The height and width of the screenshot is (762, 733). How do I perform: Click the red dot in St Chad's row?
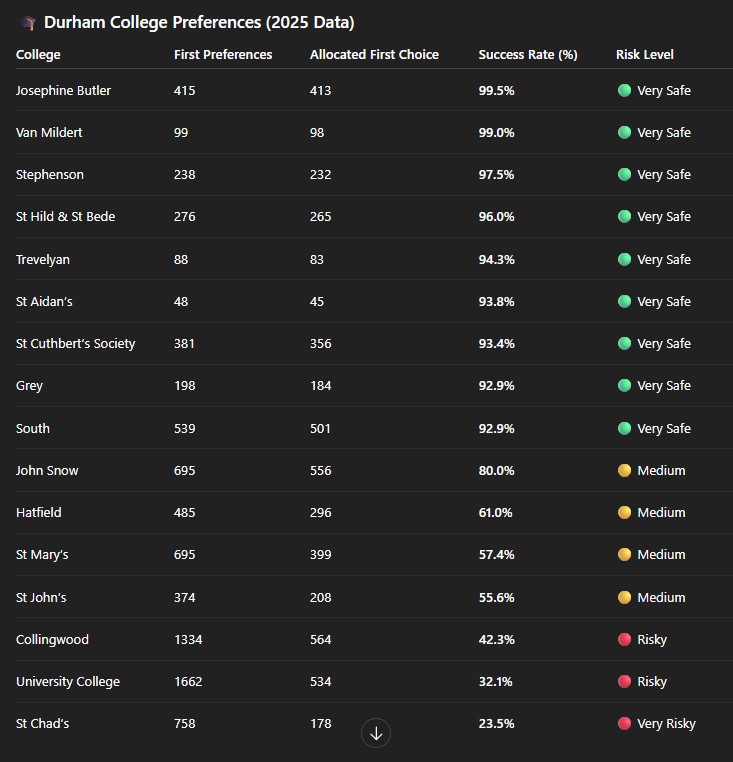pos(624,724)
